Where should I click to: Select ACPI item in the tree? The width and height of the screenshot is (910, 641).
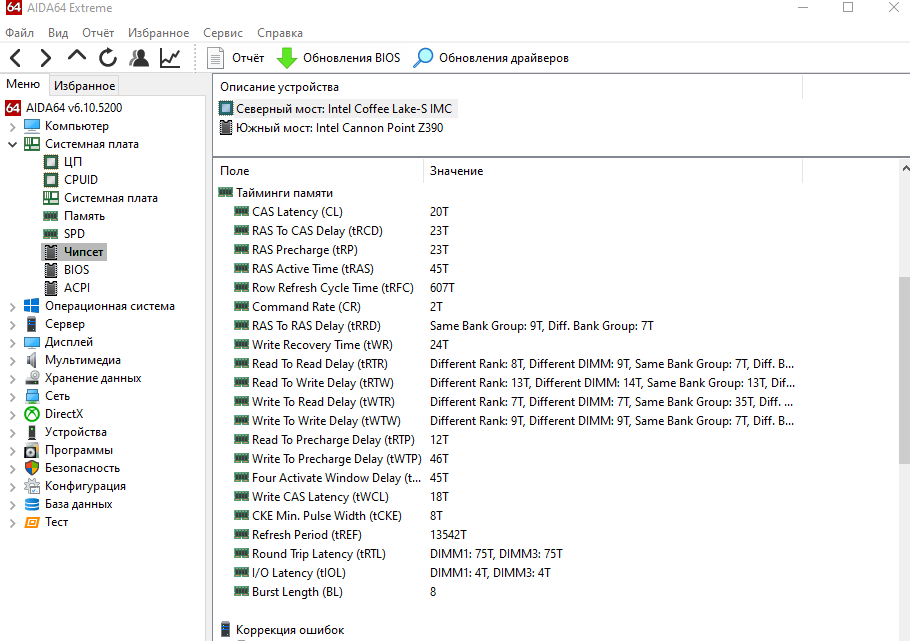[67, 287]
